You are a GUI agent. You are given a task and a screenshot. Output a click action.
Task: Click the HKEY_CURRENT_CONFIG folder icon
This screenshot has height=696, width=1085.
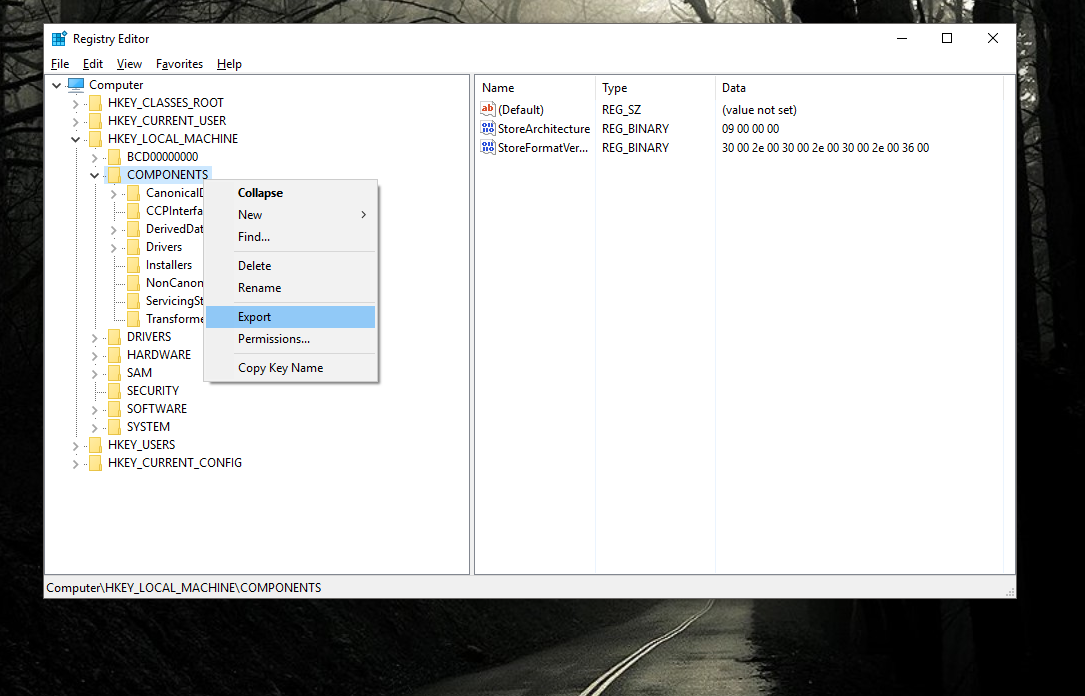point(95,463)
